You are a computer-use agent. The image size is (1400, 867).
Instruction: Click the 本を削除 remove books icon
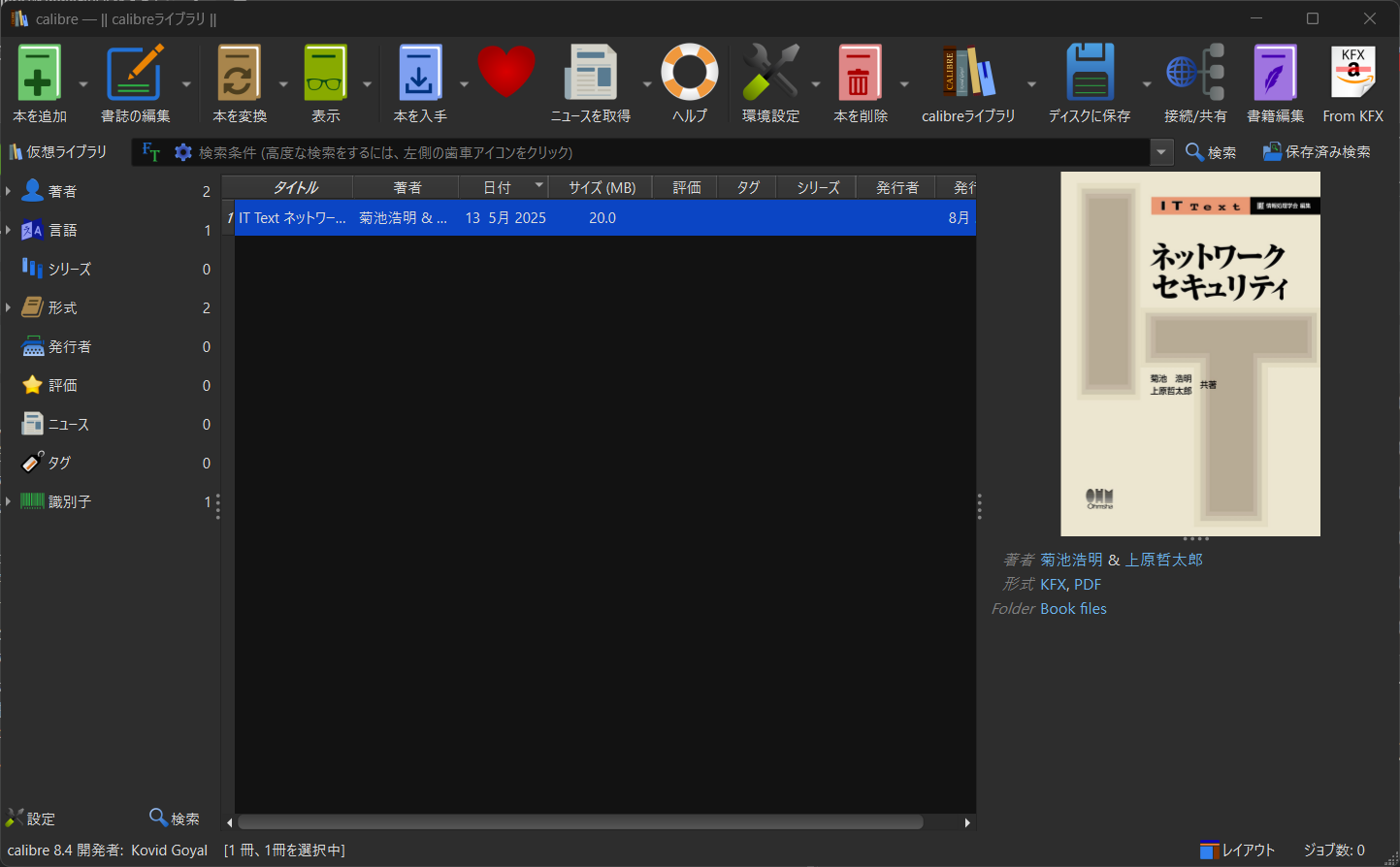coord(860,73)
